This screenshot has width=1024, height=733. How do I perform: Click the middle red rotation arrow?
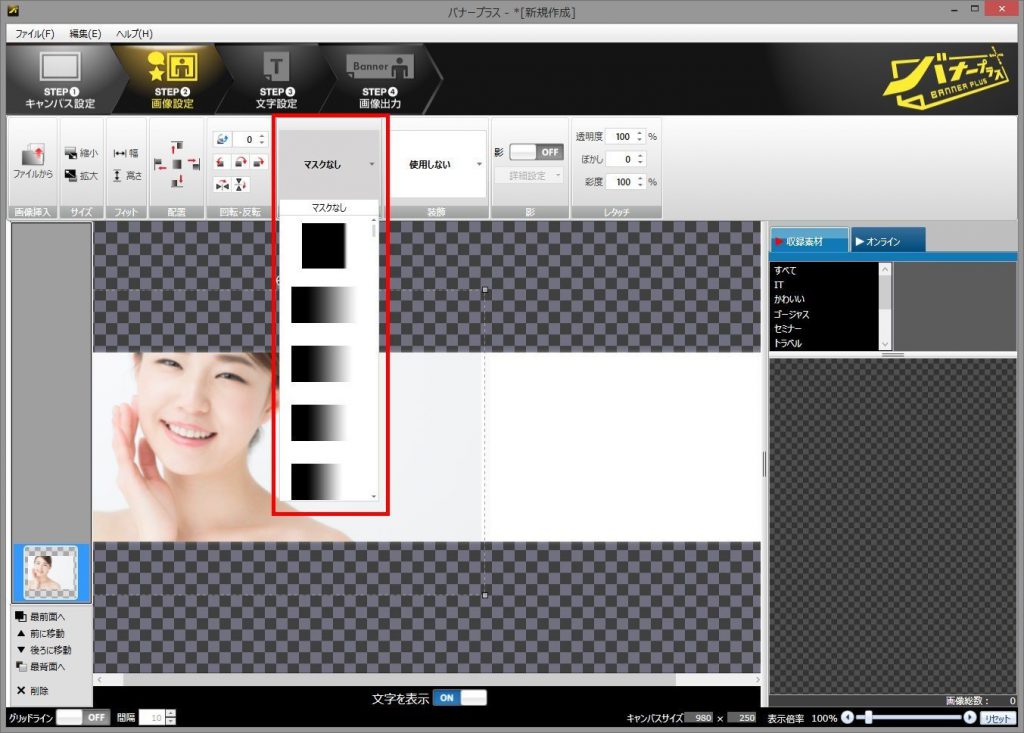(240, 162)
